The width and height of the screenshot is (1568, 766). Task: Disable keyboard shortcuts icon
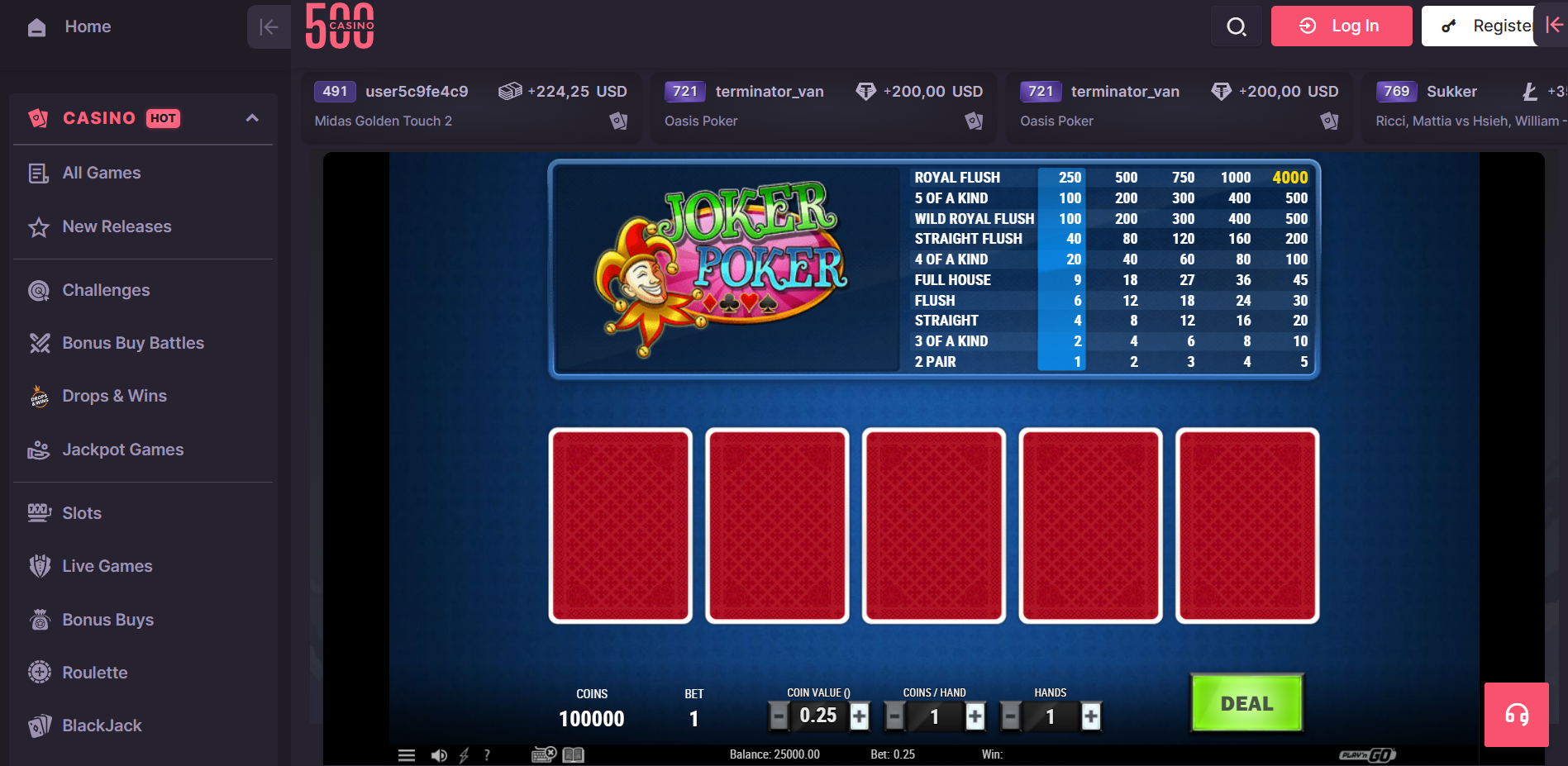[x=544, y=754]
